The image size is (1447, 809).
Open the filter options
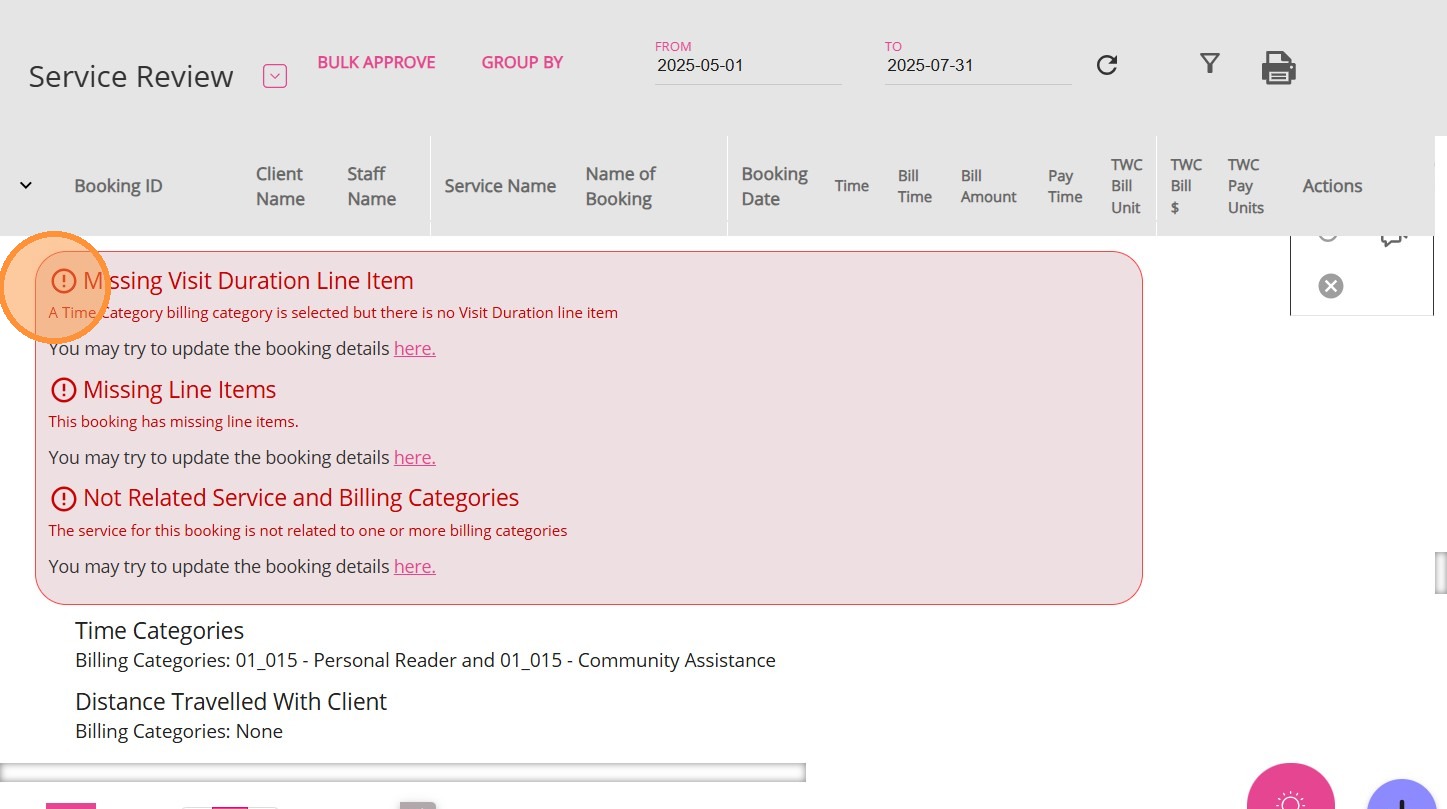1210,64
